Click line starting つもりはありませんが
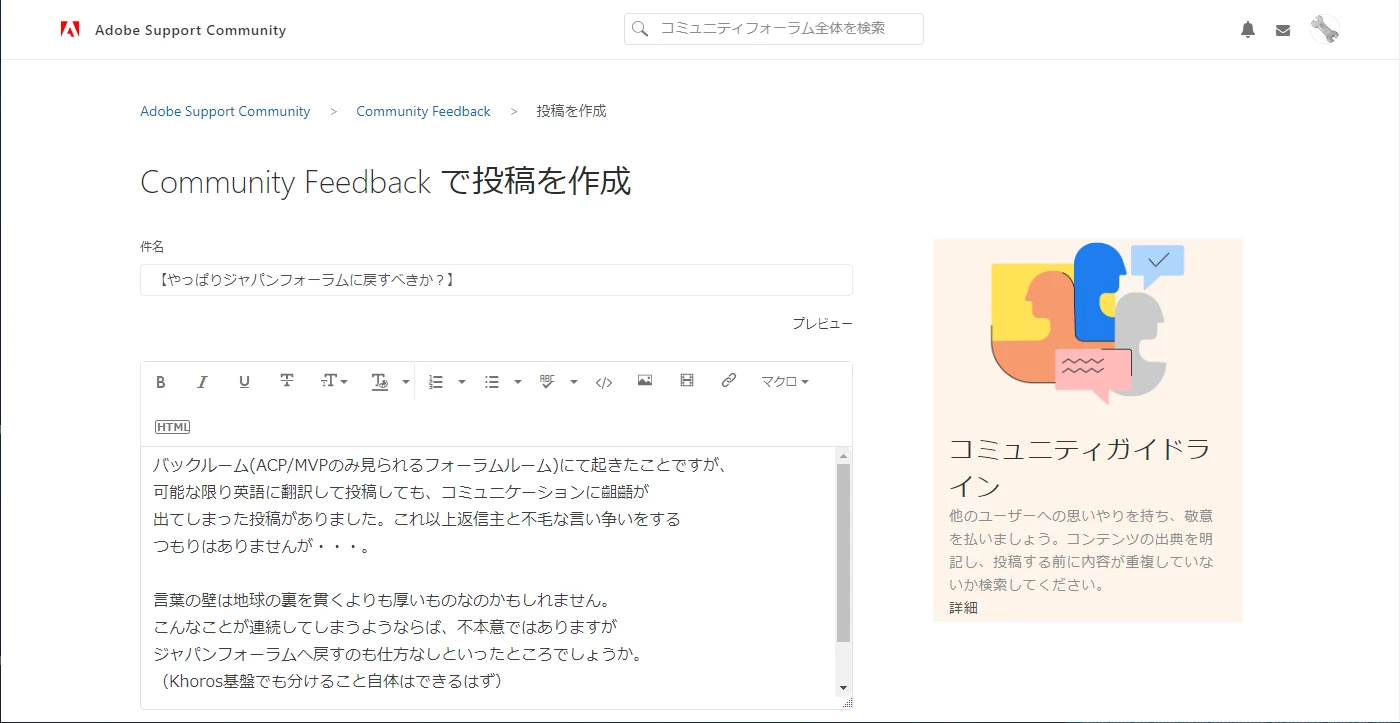The width and height of the screenshot is (1400, 723). click(263, 547)
